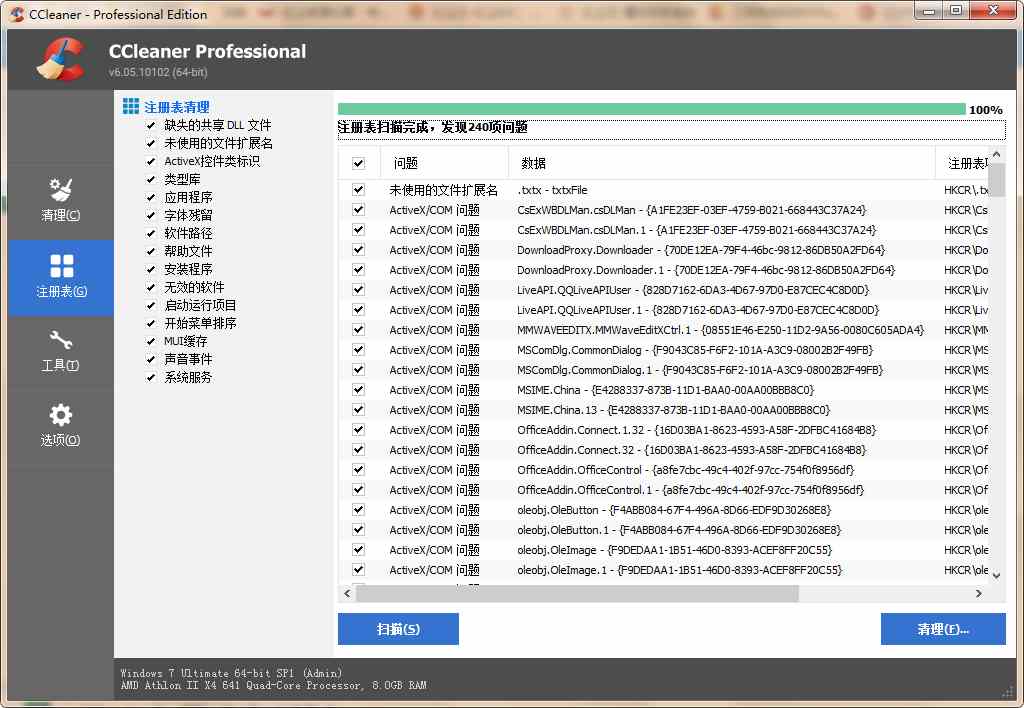The width and height of the screenshot is (1024, 708).
Task: Toggle the select-all checkbox in the results header
Action: click(357, 163)
